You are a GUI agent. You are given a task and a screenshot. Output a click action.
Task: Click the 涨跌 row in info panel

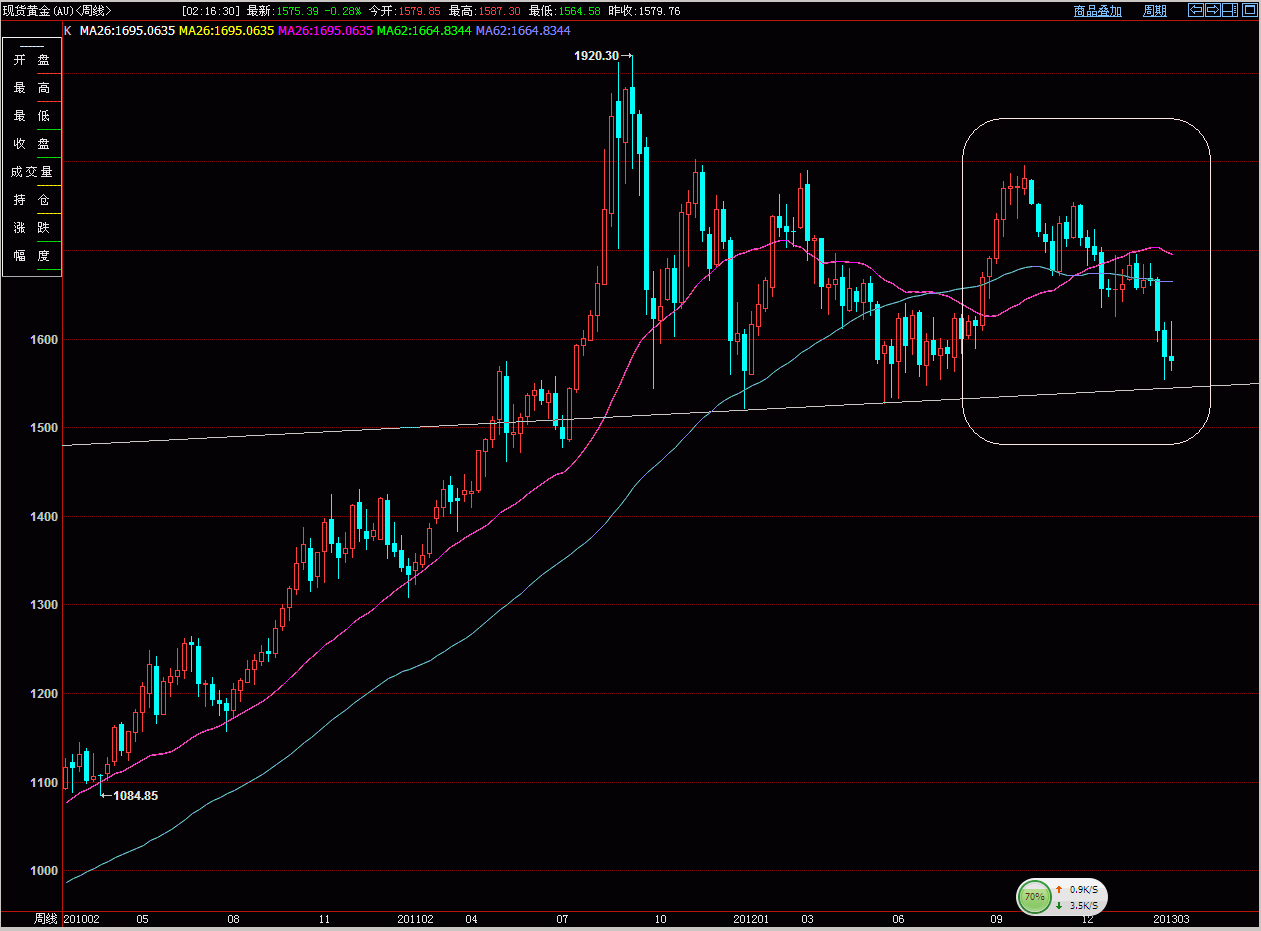tap(32, 228)
